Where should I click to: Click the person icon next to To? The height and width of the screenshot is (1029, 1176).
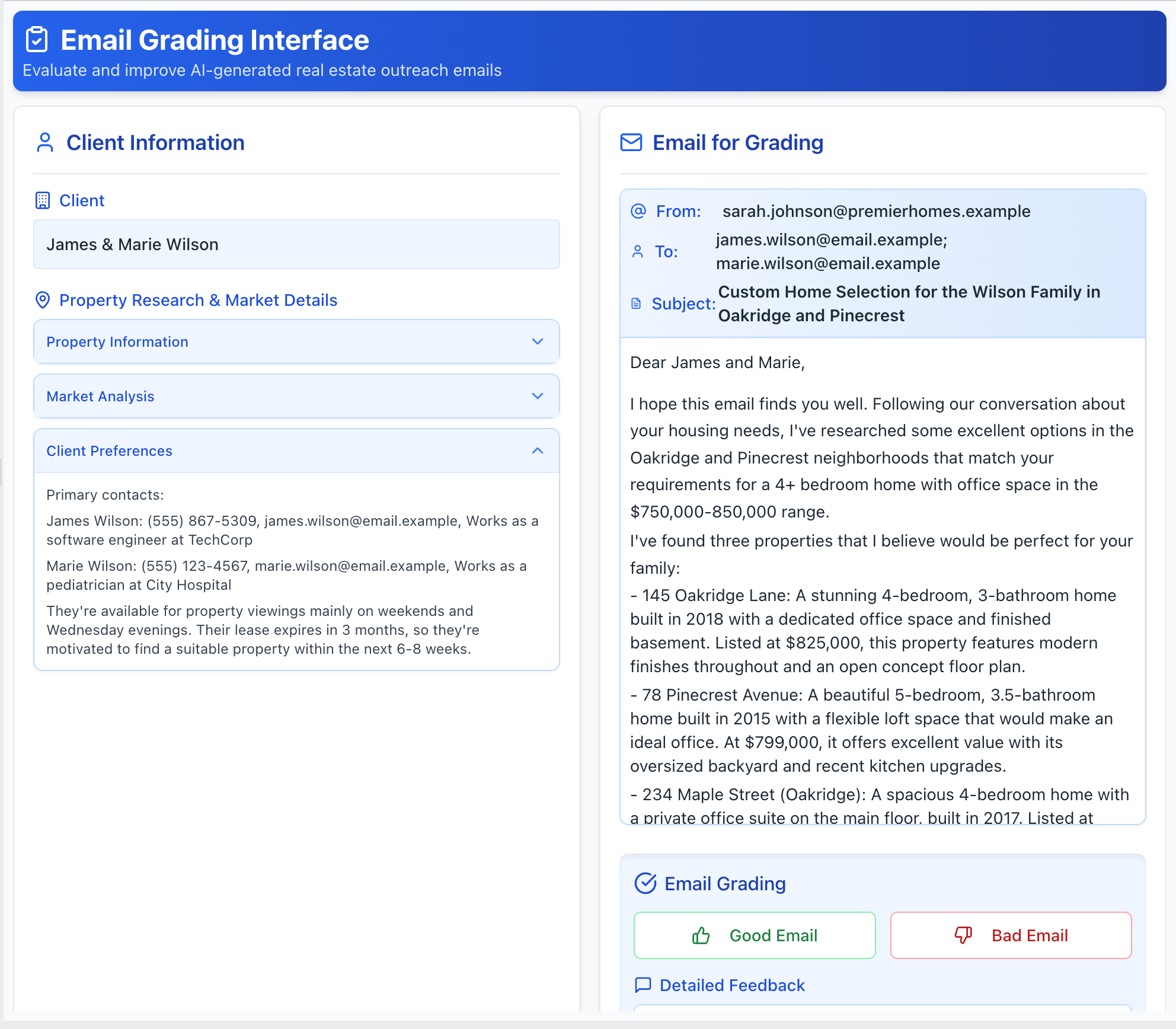tap(638, 251)
